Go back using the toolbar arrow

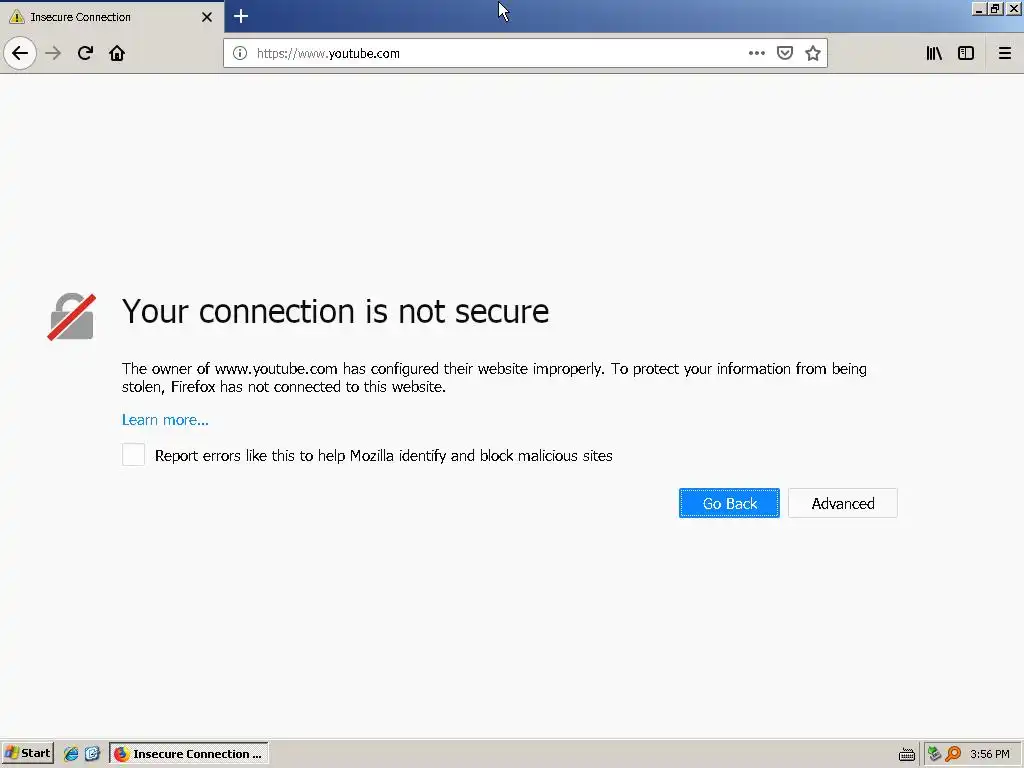pyautogui.click(x=20, y=53)
